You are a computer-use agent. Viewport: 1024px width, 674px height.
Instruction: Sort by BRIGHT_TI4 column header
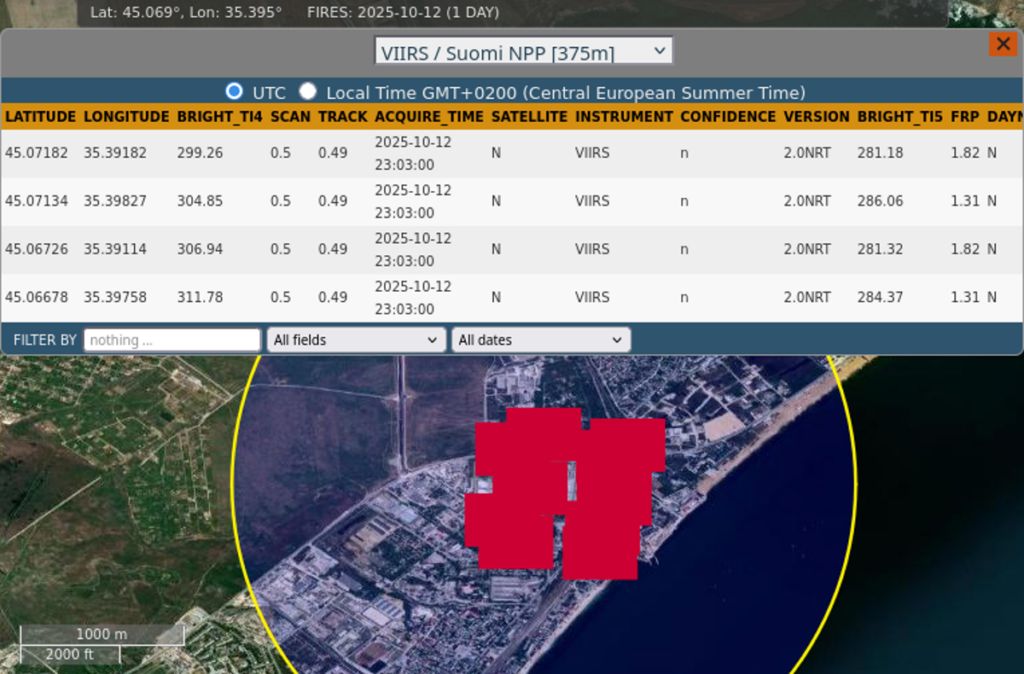click(x=219, y=117)
